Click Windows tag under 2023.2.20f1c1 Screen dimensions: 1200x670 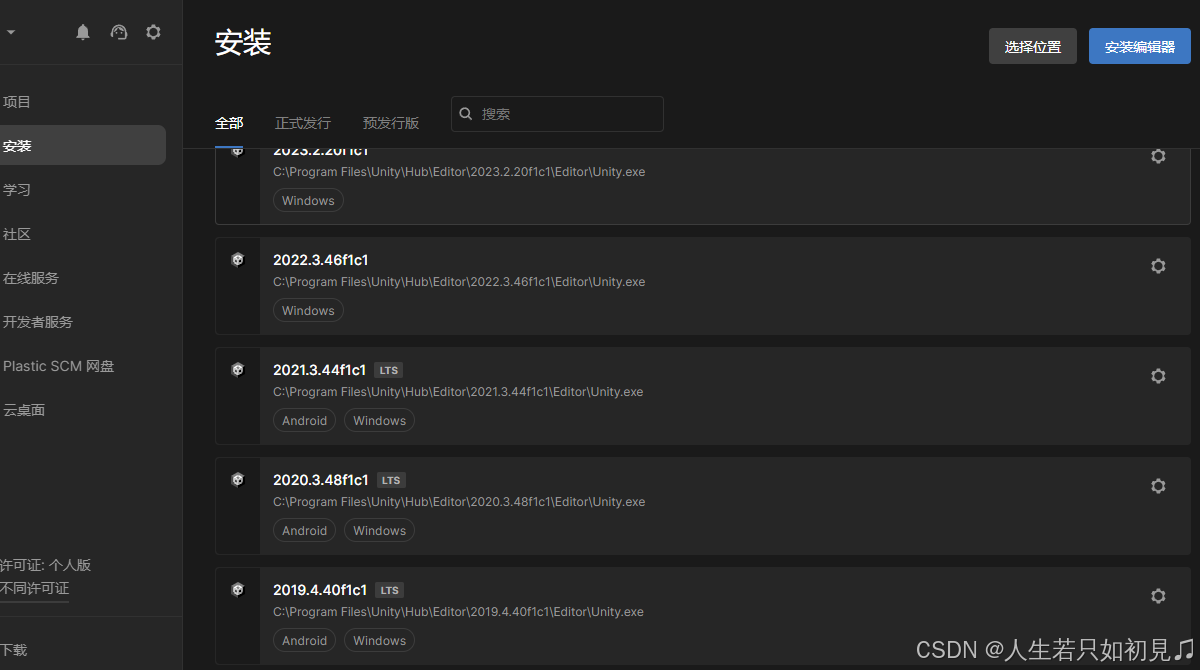(x=308, y=201)
